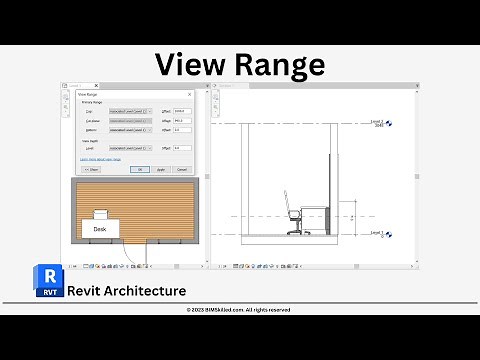The image size is (480, 360).
Task: Click the section view vertical scrollbar thumb
Action: click(x=417, y=176)
